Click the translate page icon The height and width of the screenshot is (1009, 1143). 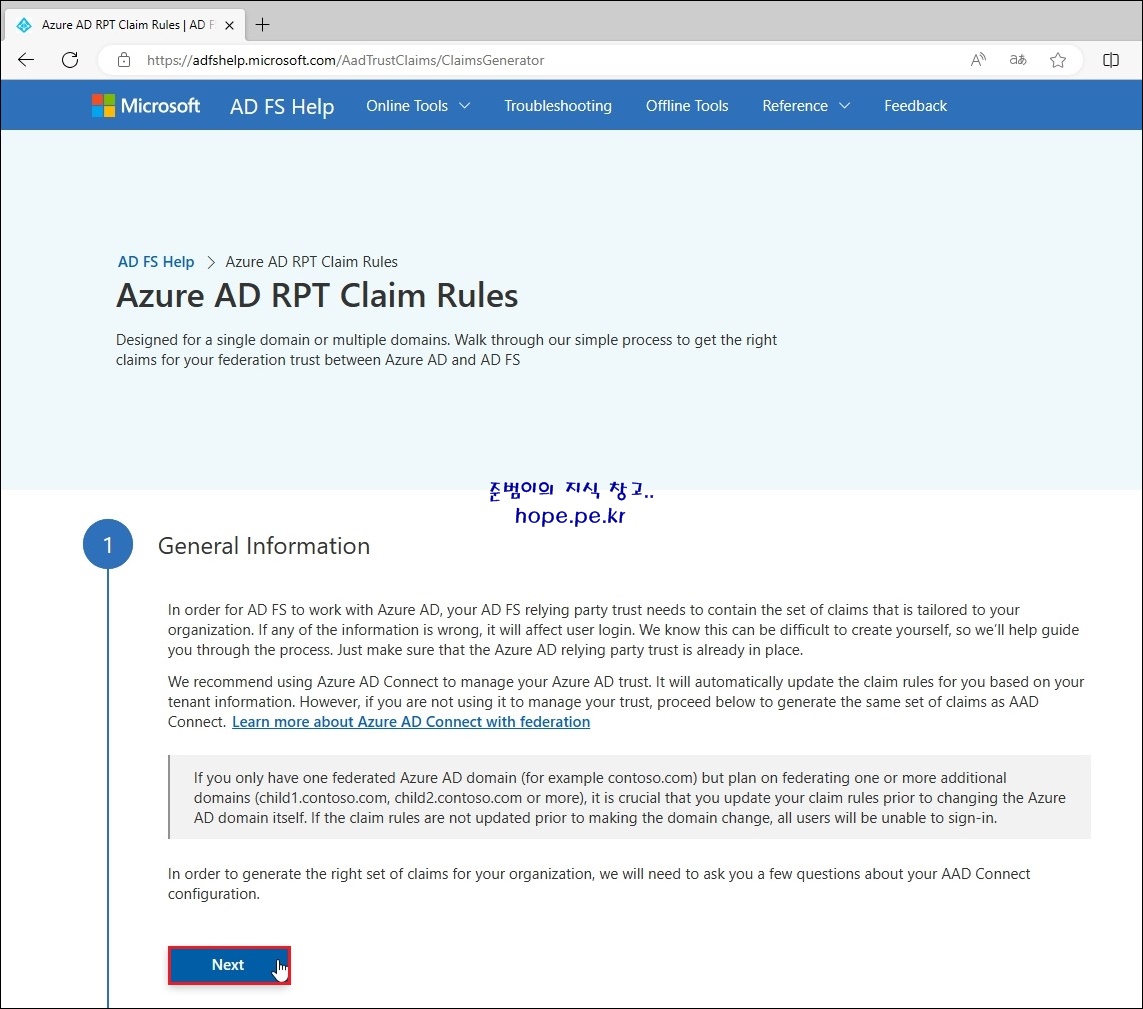click(x=1018, y=60)
